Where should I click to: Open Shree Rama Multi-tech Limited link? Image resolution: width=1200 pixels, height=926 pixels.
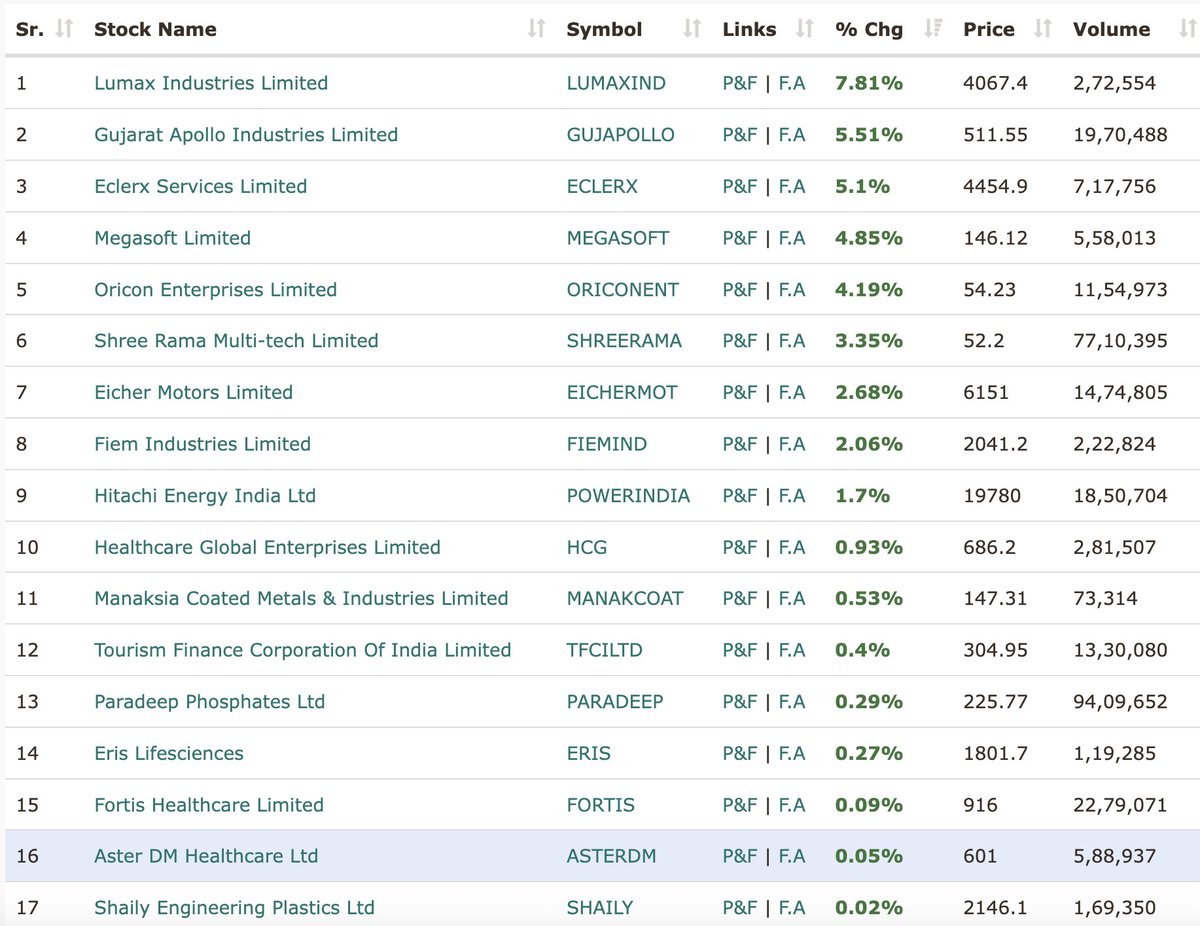(236, 341)
